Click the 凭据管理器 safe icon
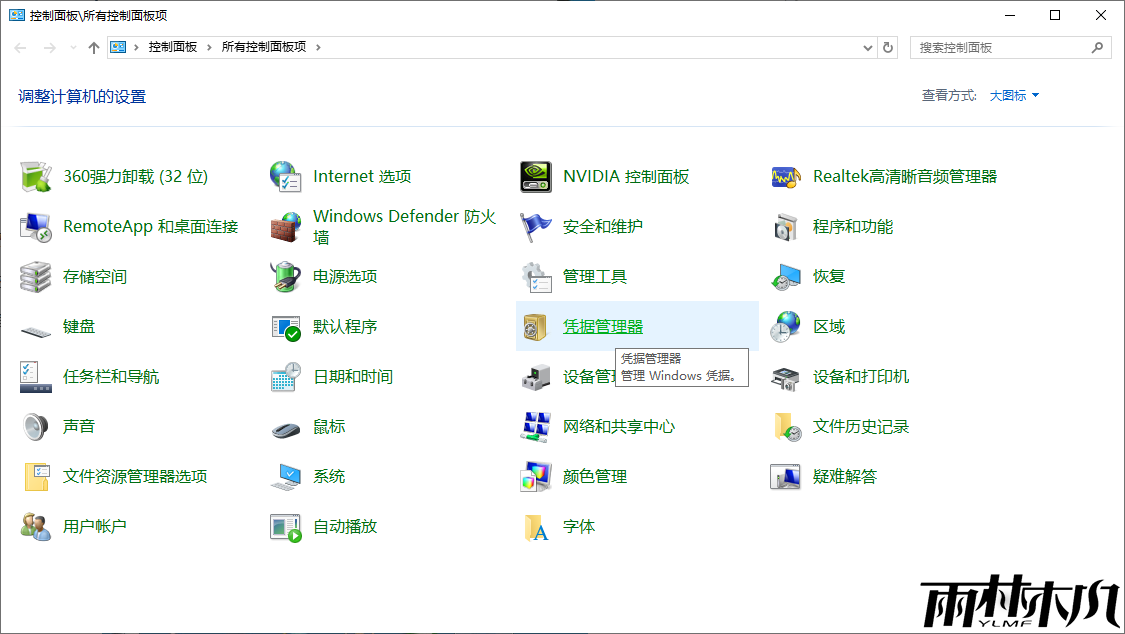 [x=536, y=327]
